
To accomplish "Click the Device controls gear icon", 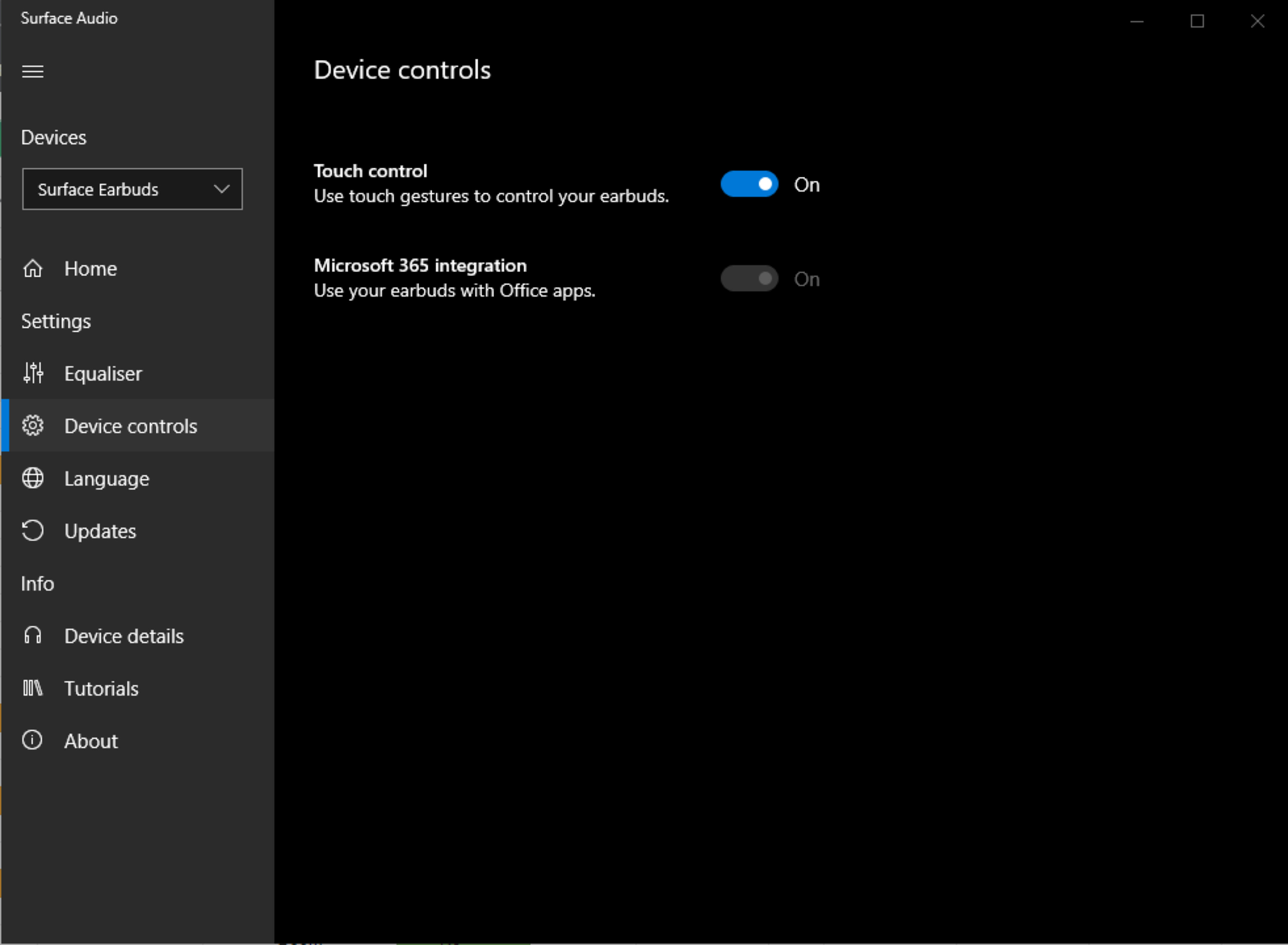I will [x=33, y=426].
